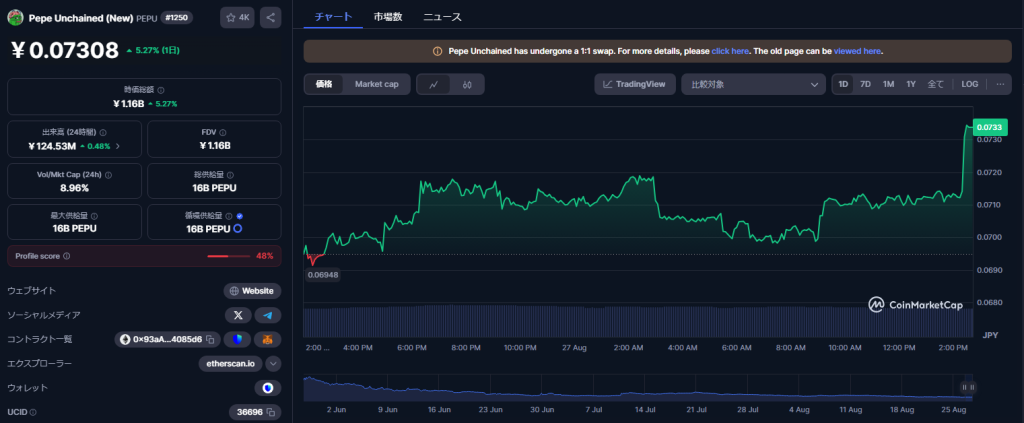Open the TradingView chart button
The image size is (1024, 423).
pos(635,84)
